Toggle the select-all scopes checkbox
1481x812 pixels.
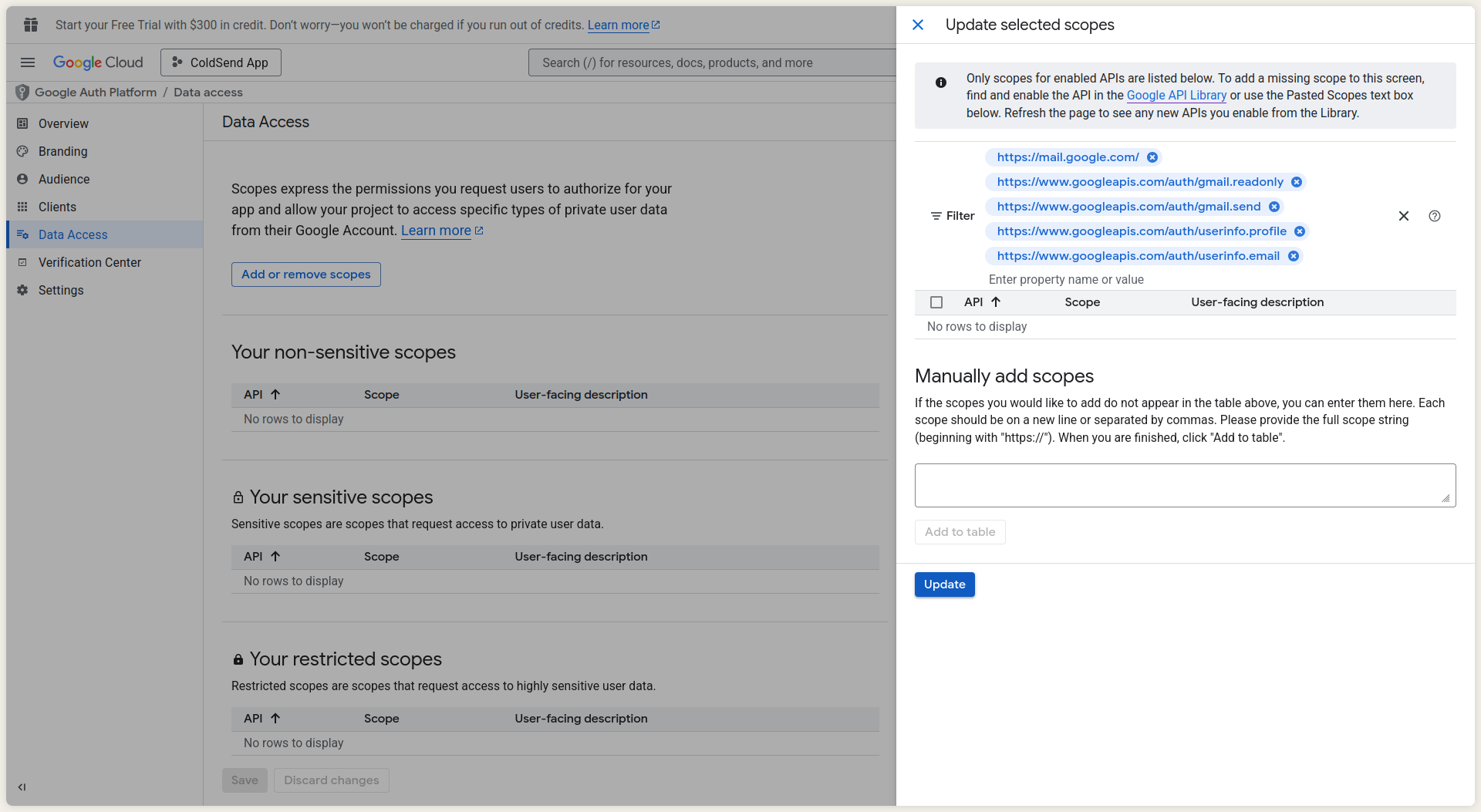click(x=936, y=302)
